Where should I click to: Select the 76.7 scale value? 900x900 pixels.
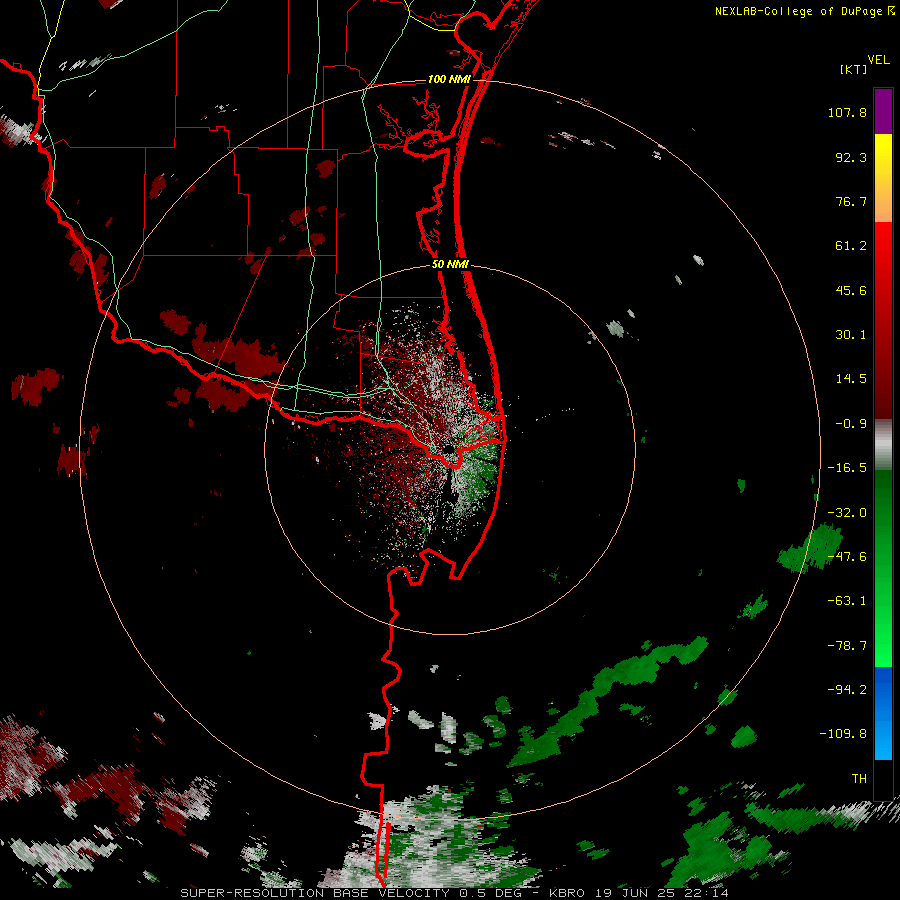tap(851, 201)
